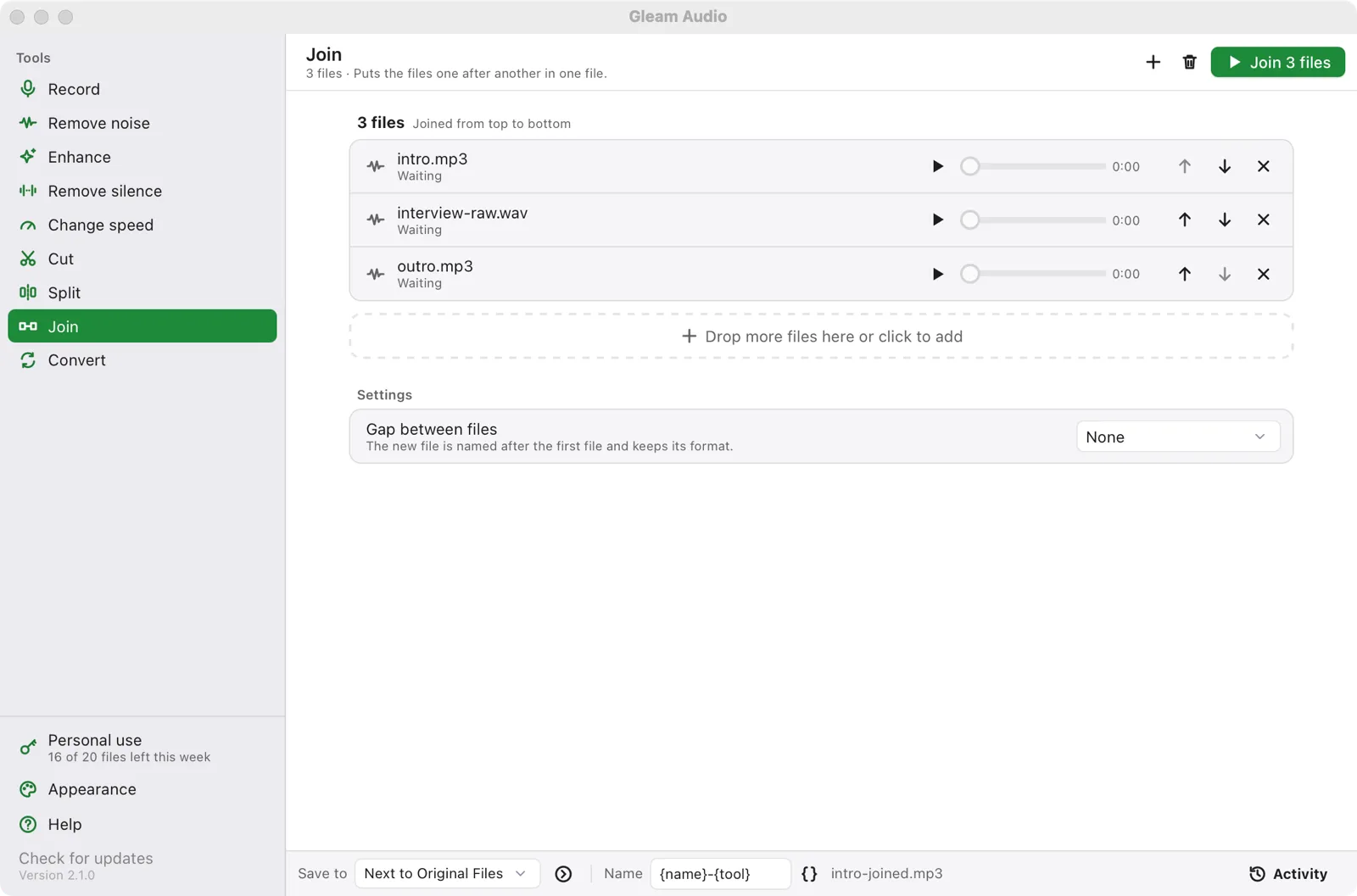Open the Change speed tool

(142, 225)
